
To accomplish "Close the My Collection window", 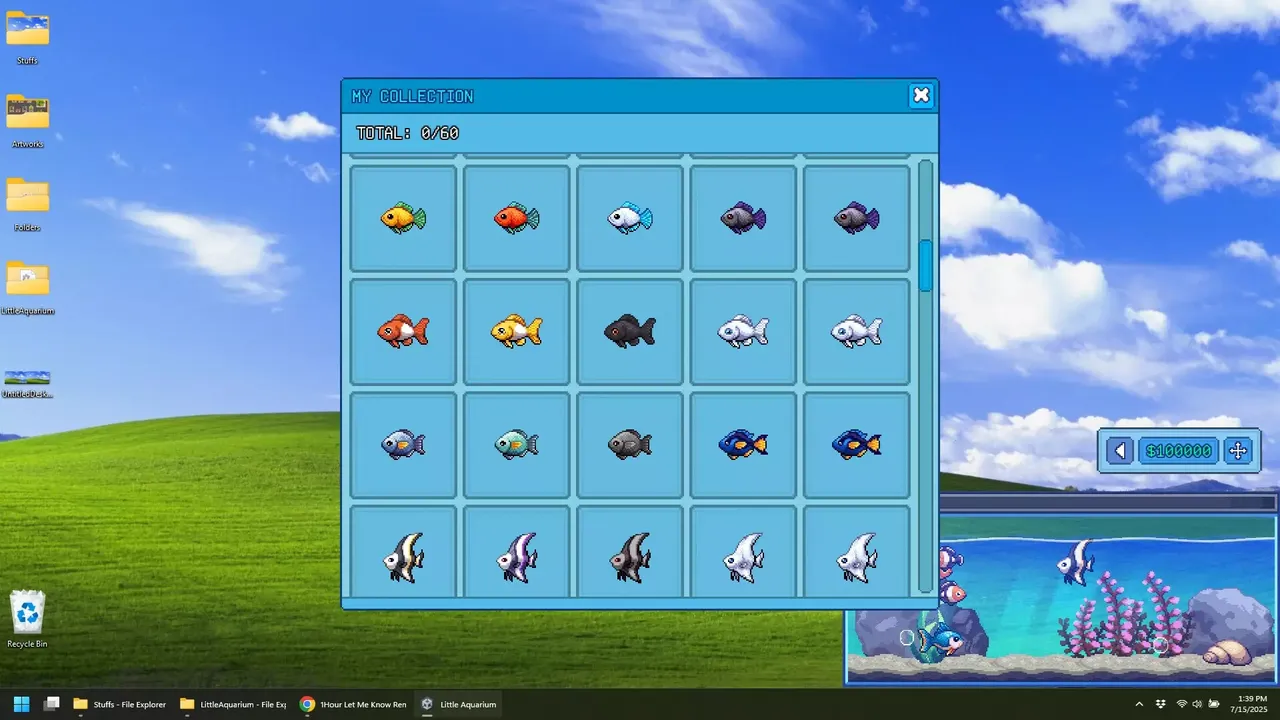I will coord(921,95).
